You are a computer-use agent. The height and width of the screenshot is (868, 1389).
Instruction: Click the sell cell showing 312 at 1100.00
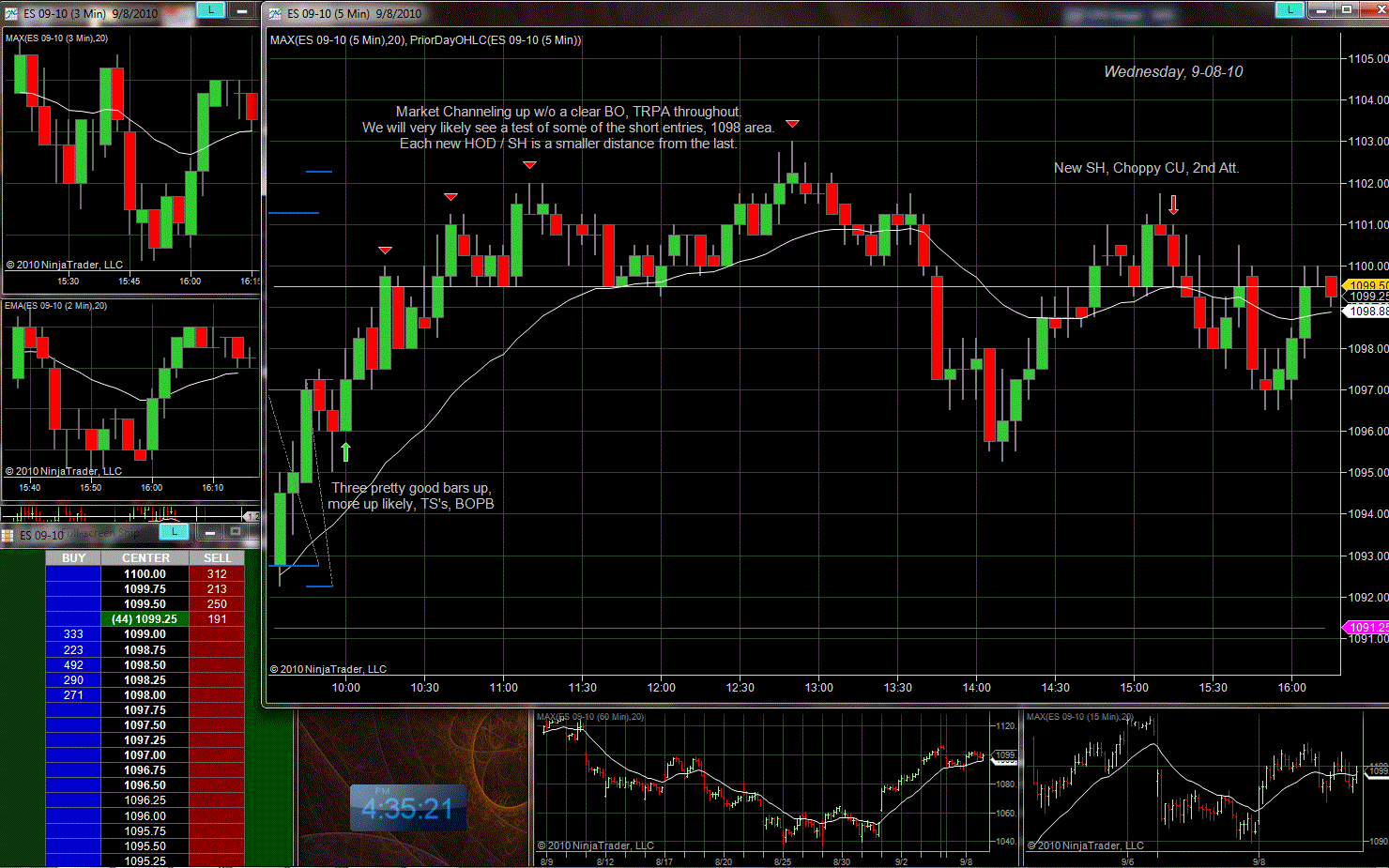[217, 574]
